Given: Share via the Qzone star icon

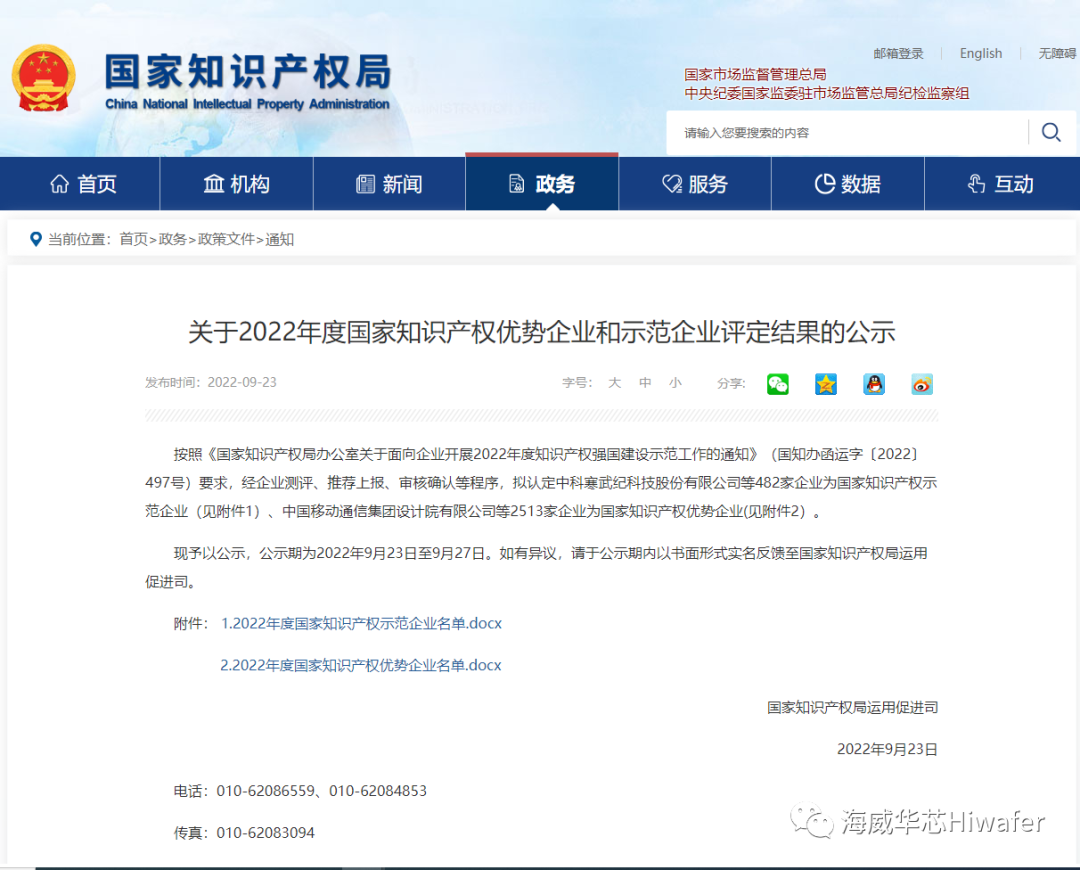Looking at the screenshot, I should [825, 384].
